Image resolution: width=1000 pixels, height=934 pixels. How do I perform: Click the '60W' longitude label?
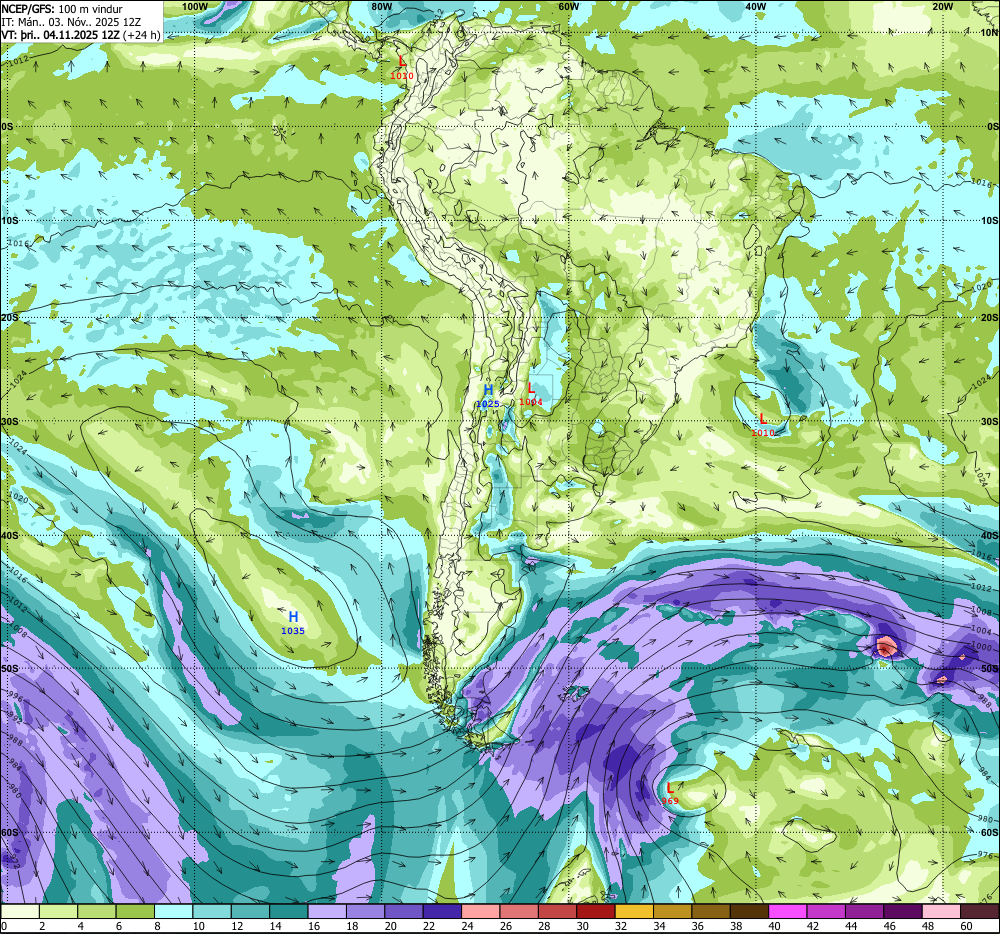point(568,6)
